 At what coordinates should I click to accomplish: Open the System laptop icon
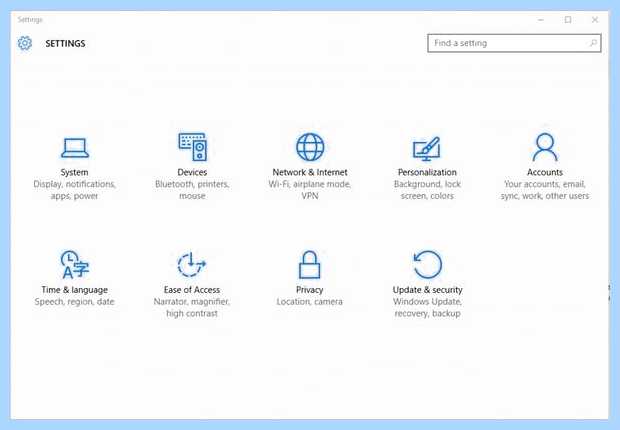click(75, 148)
